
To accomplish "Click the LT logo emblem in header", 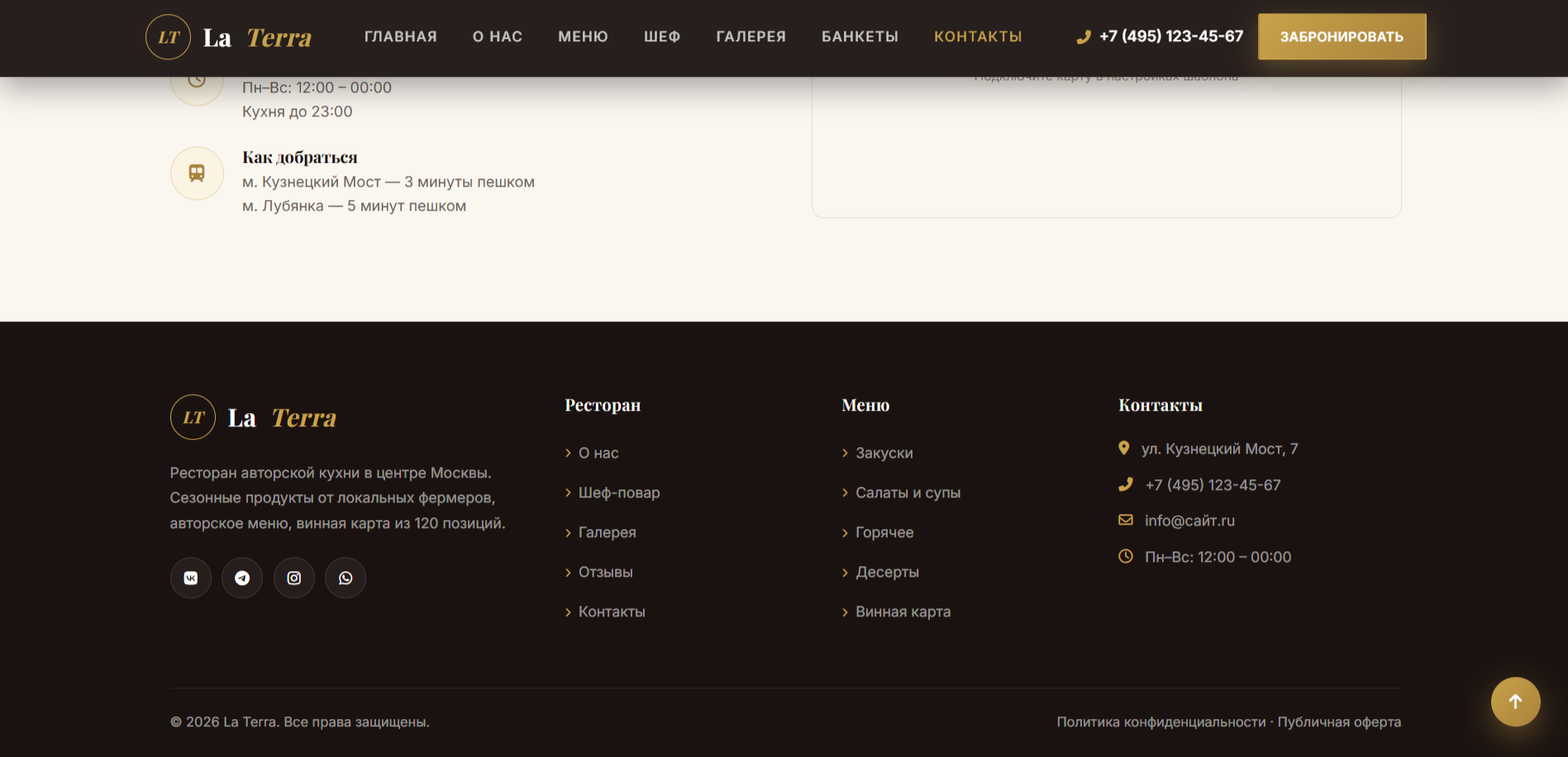I will pos(169,37).
